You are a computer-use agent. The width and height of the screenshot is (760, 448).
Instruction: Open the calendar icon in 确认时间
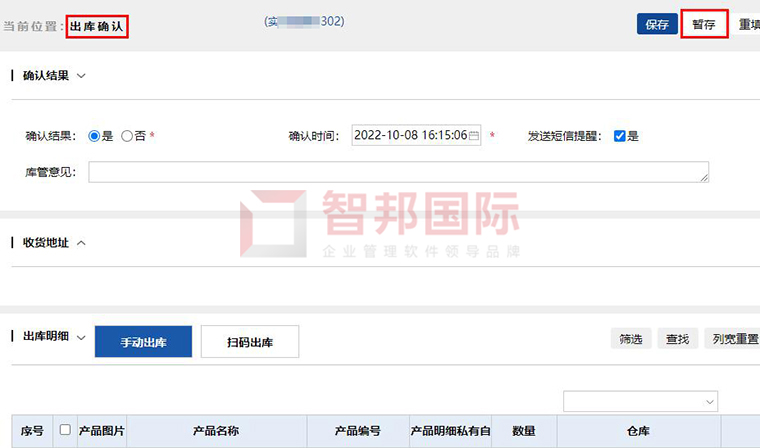474,135
